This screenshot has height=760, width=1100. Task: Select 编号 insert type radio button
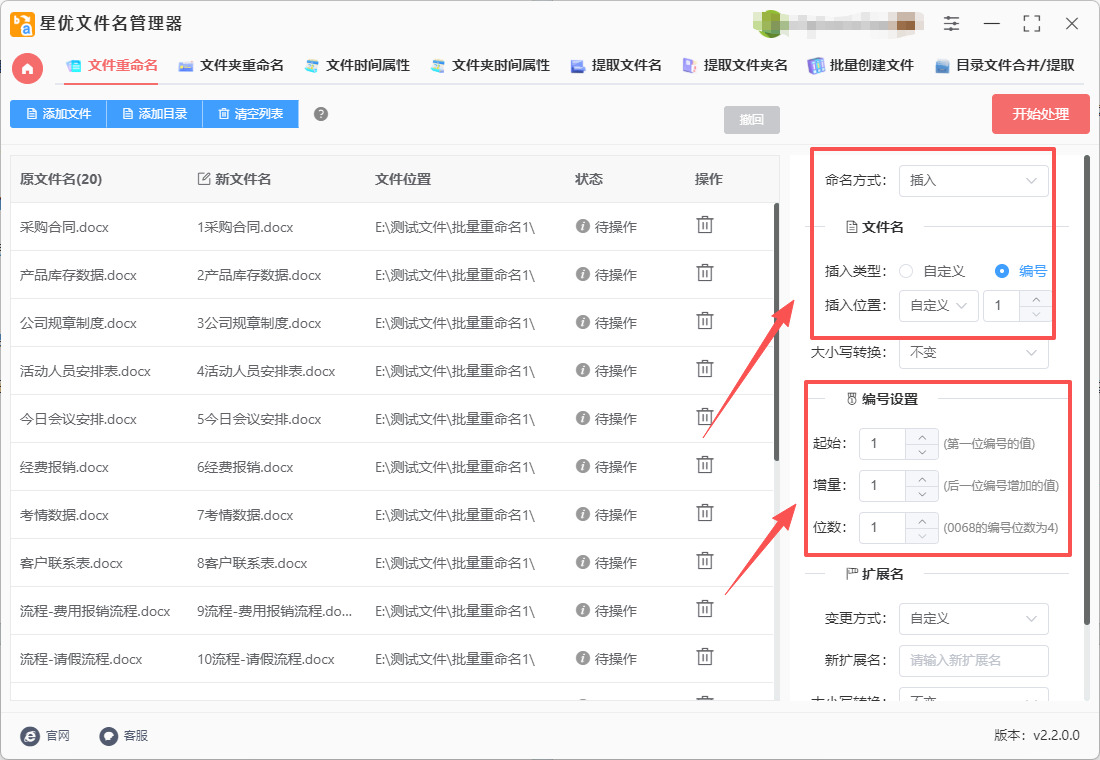point(1002,271)
